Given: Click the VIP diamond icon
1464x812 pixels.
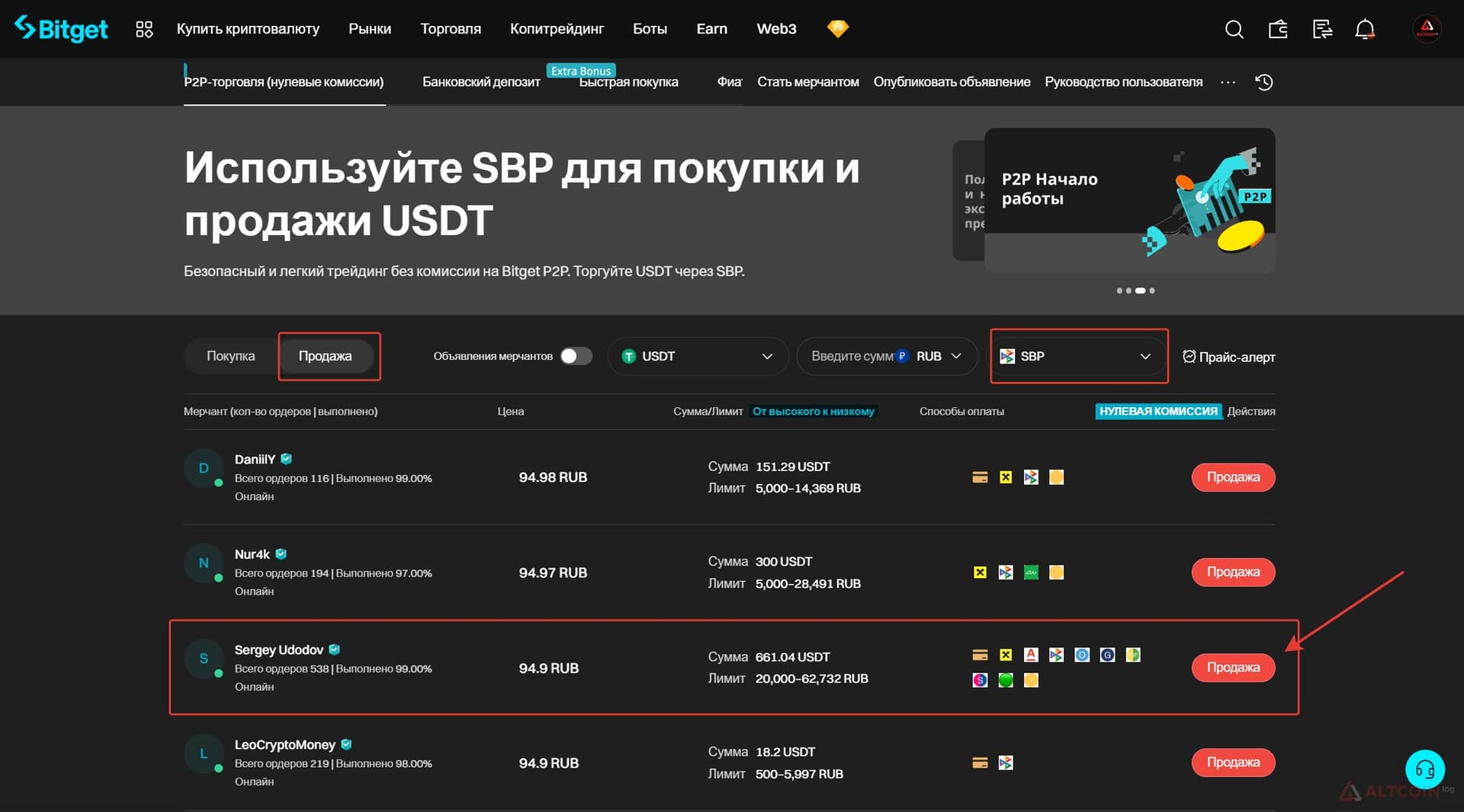Looking at the screenshot, I should pos(838,29).
